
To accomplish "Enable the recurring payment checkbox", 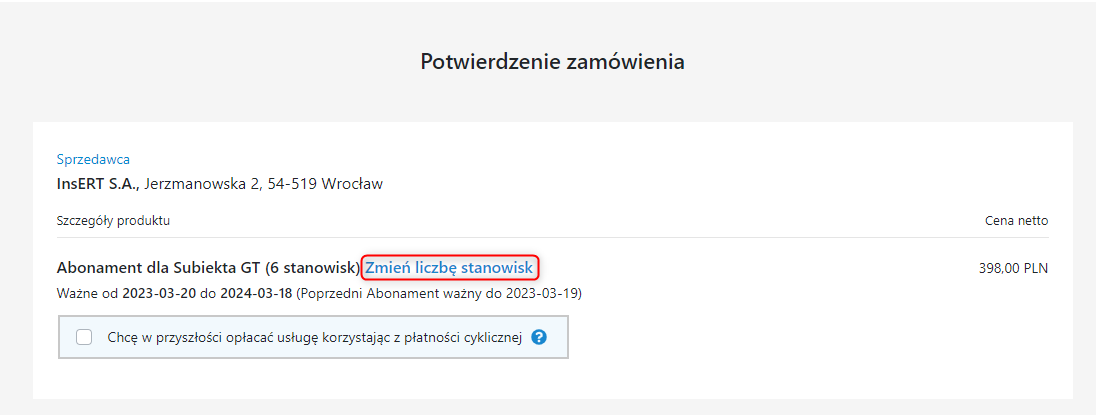I will [84, 337].
